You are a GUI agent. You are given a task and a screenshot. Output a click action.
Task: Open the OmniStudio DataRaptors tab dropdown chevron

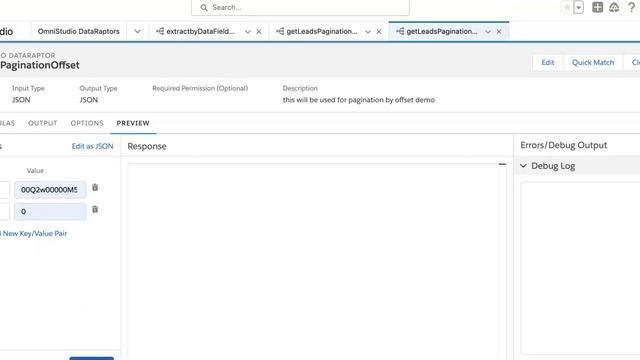point(138,31)
